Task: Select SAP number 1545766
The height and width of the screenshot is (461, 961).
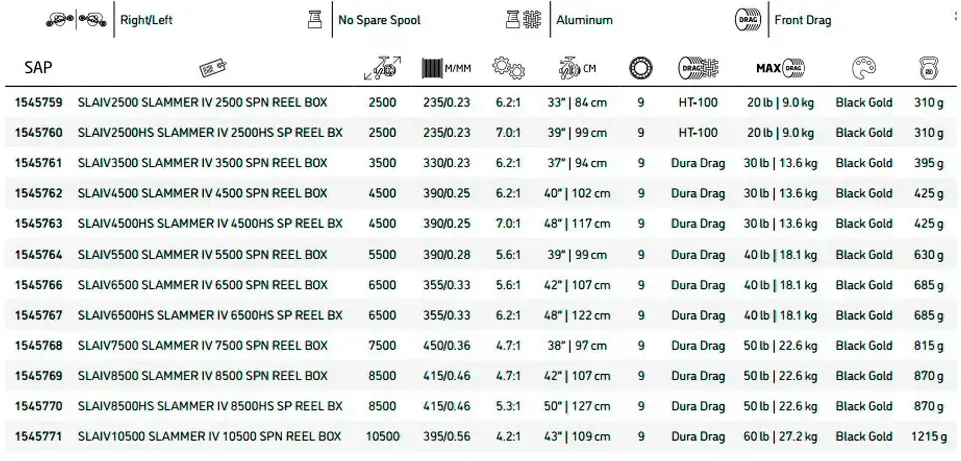Action: coord(39,285)
